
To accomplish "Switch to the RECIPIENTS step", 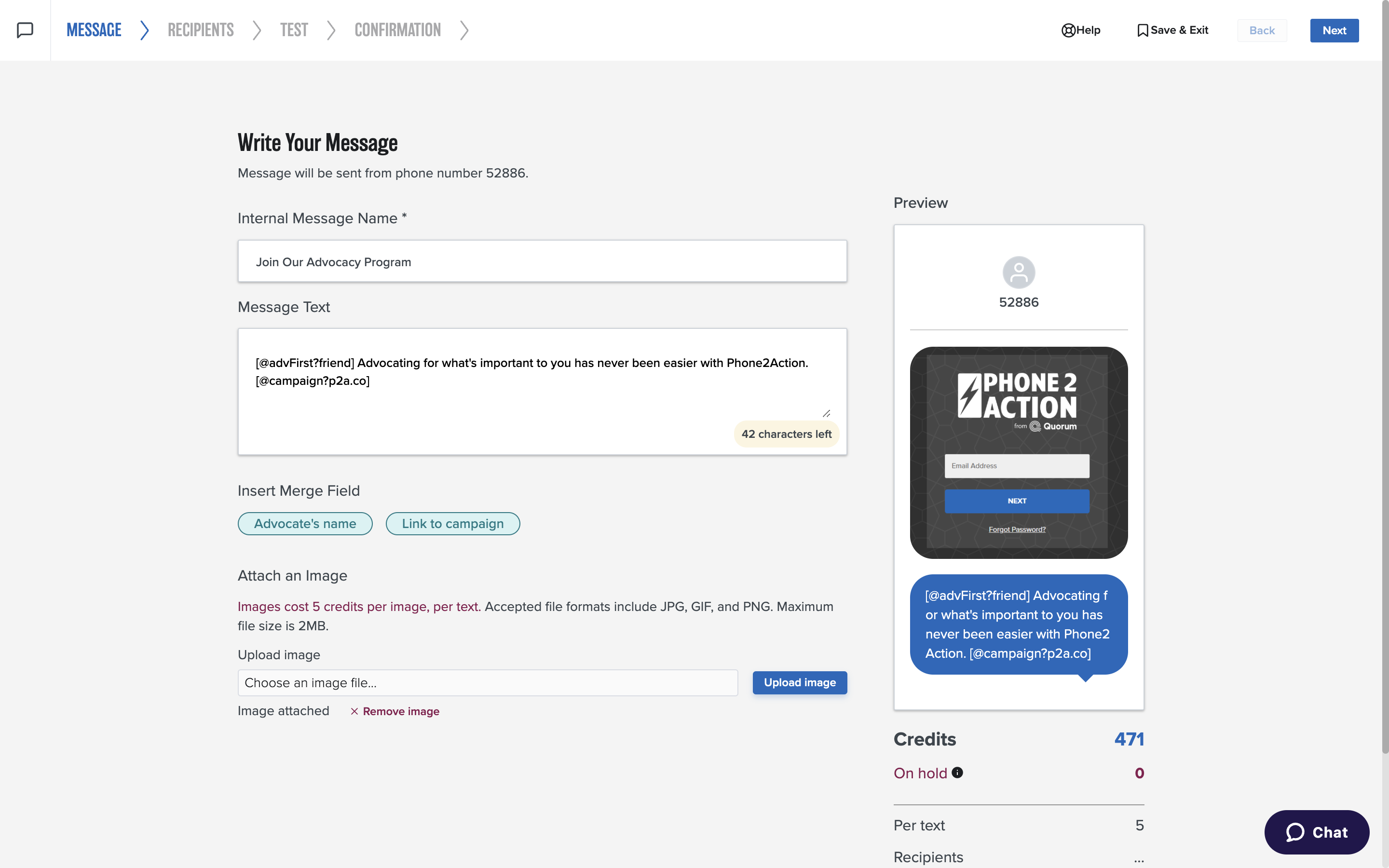I will (200, 30).
